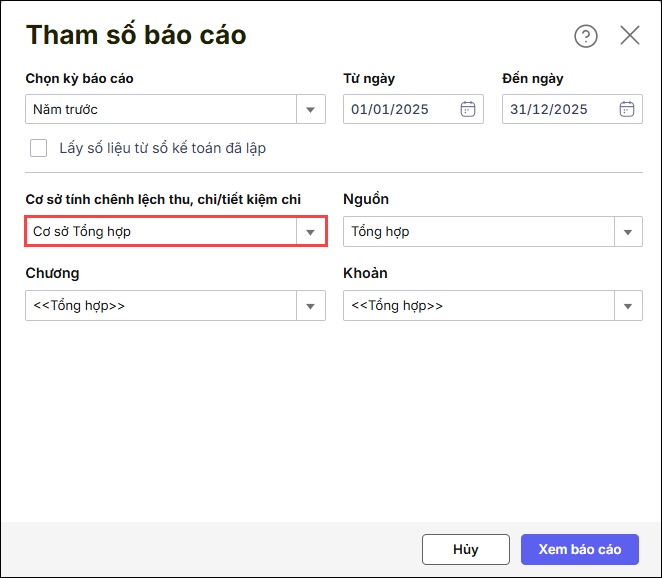Viewport: 662px width, 578px height.
Task: Click the Nguồn Tổng hợp field
Action: 478,232
